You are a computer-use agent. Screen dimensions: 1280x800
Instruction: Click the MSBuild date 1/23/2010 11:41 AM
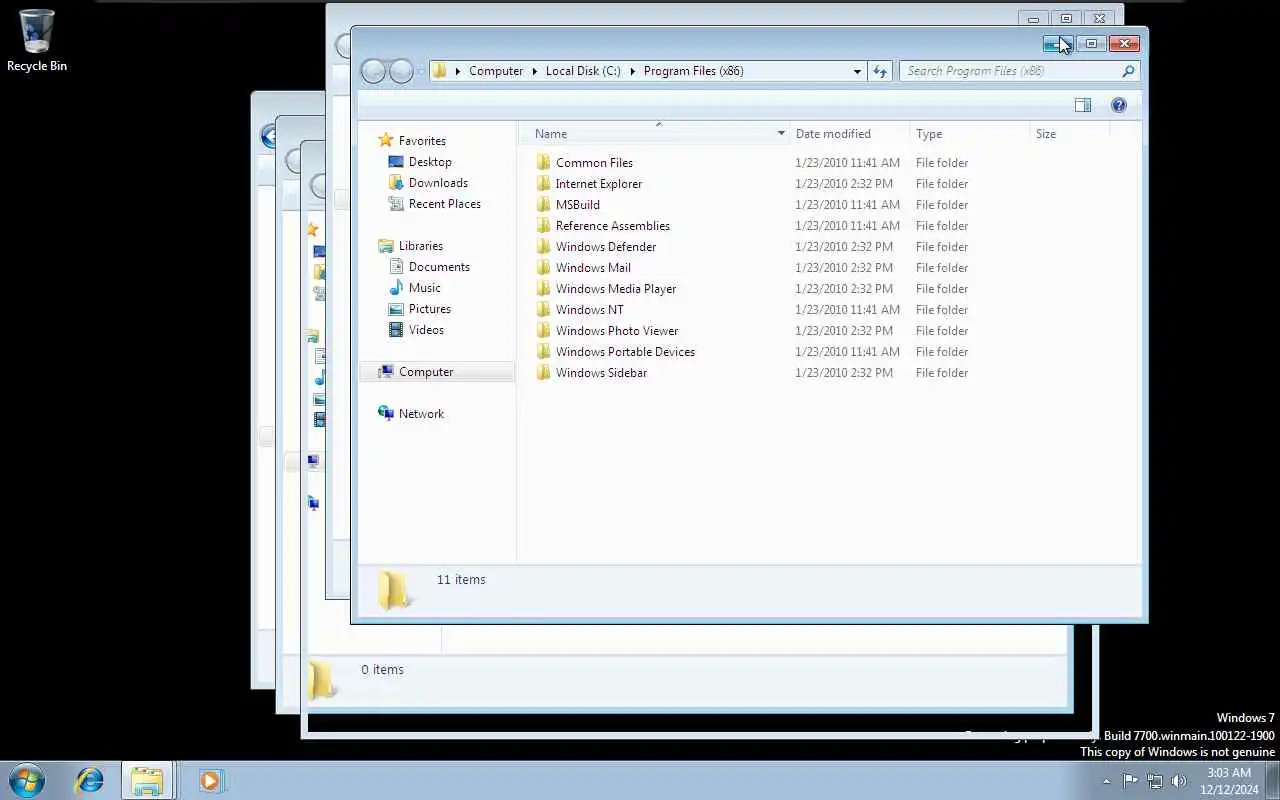click(x=847, y=204)
